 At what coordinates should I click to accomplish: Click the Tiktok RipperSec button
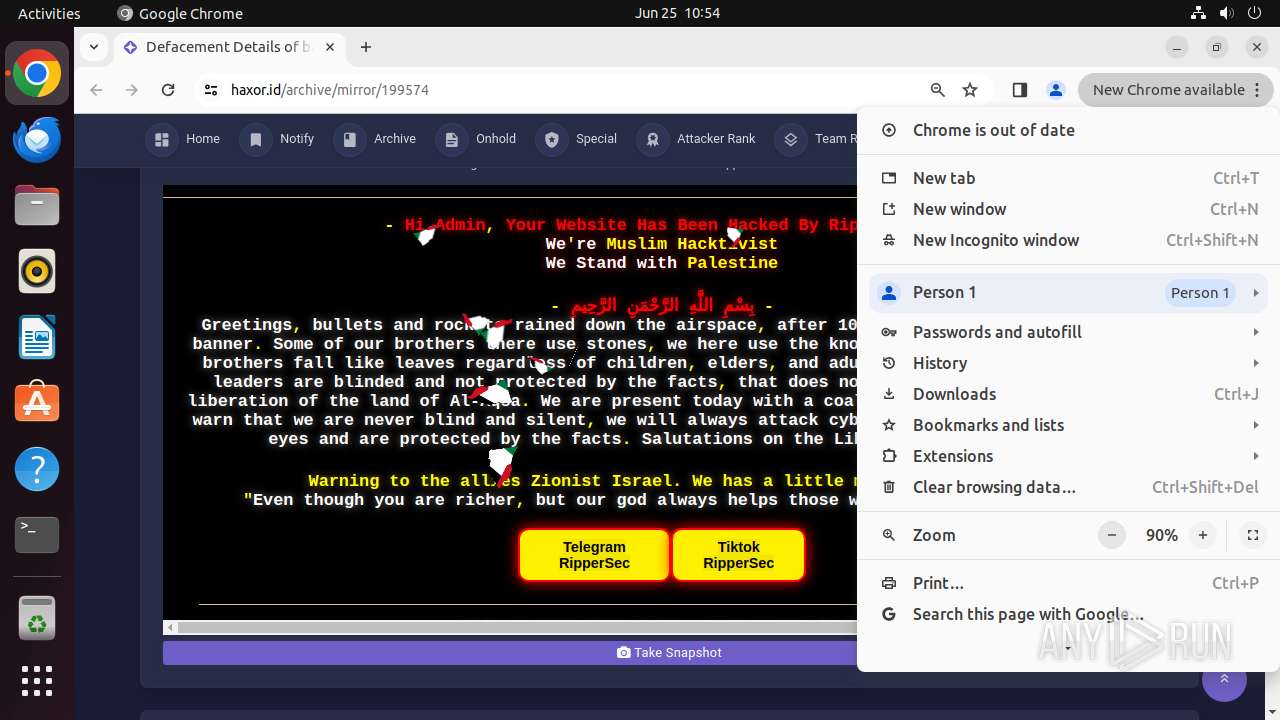pyautogui.click(x=738, y=555)
